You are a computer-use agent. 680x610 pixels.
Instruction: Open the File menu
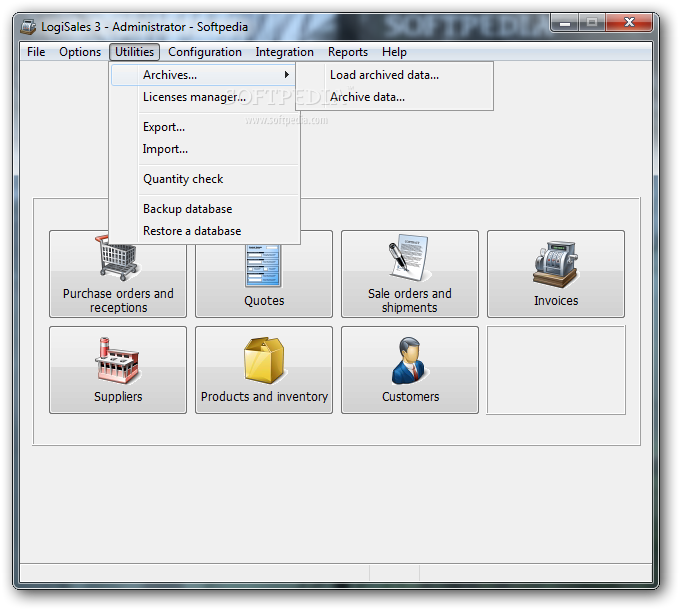coord(36,52)
